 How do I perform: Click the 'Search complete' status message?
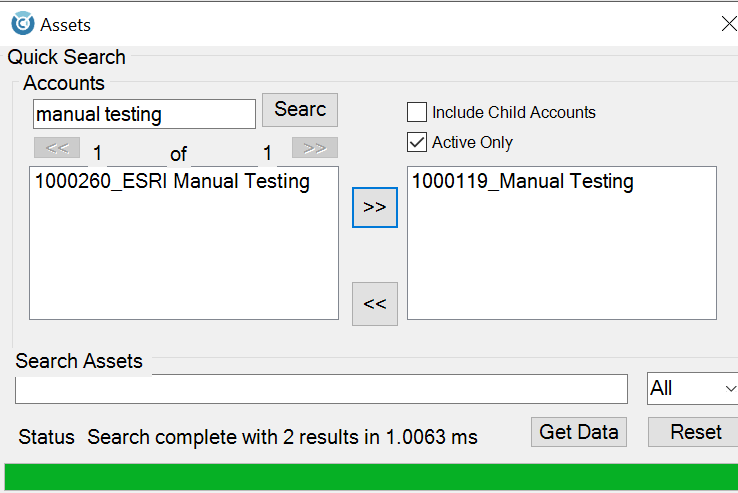point(282,437)
